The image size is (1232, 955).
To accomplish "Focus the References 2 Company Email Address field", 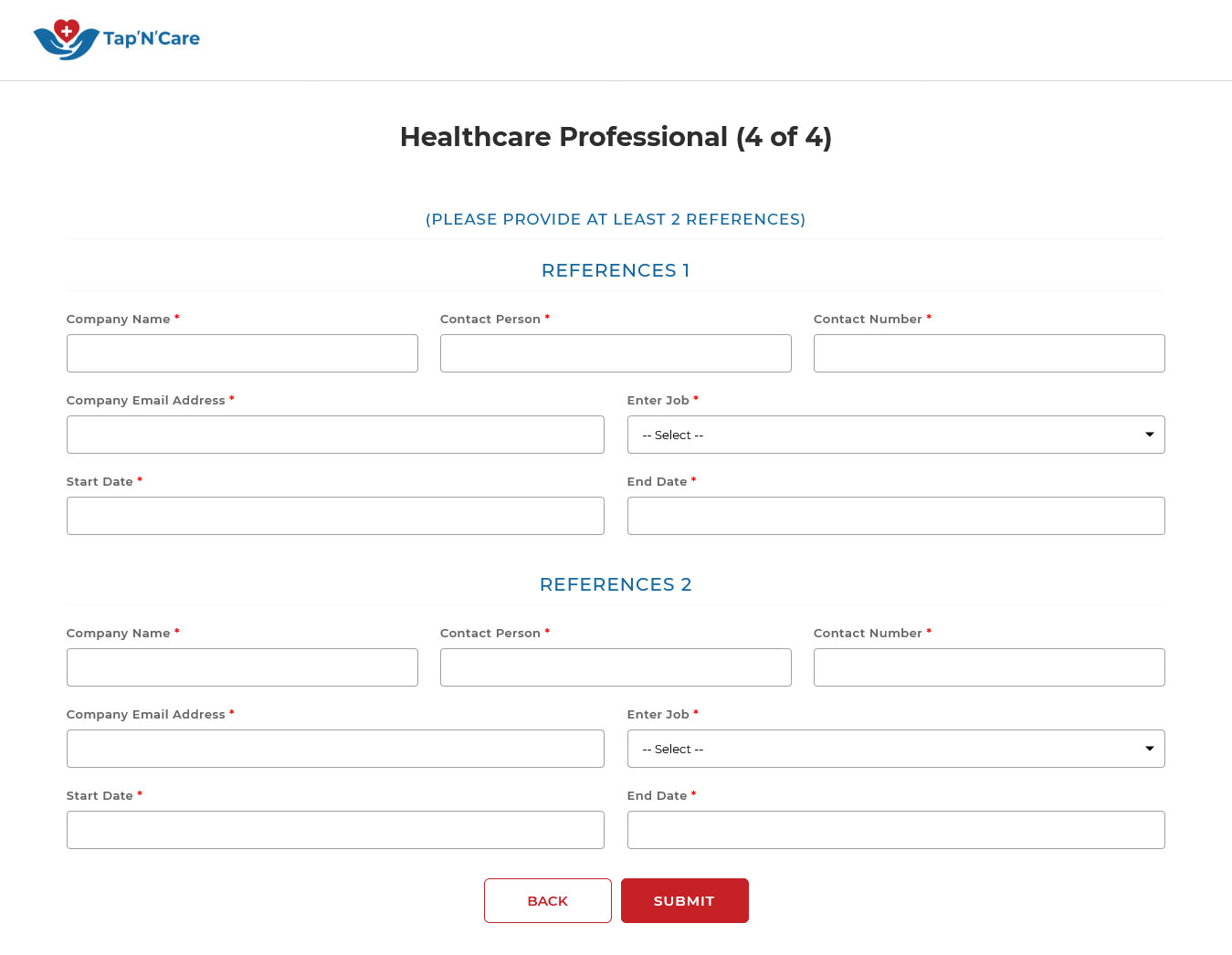I will (335, 749).
